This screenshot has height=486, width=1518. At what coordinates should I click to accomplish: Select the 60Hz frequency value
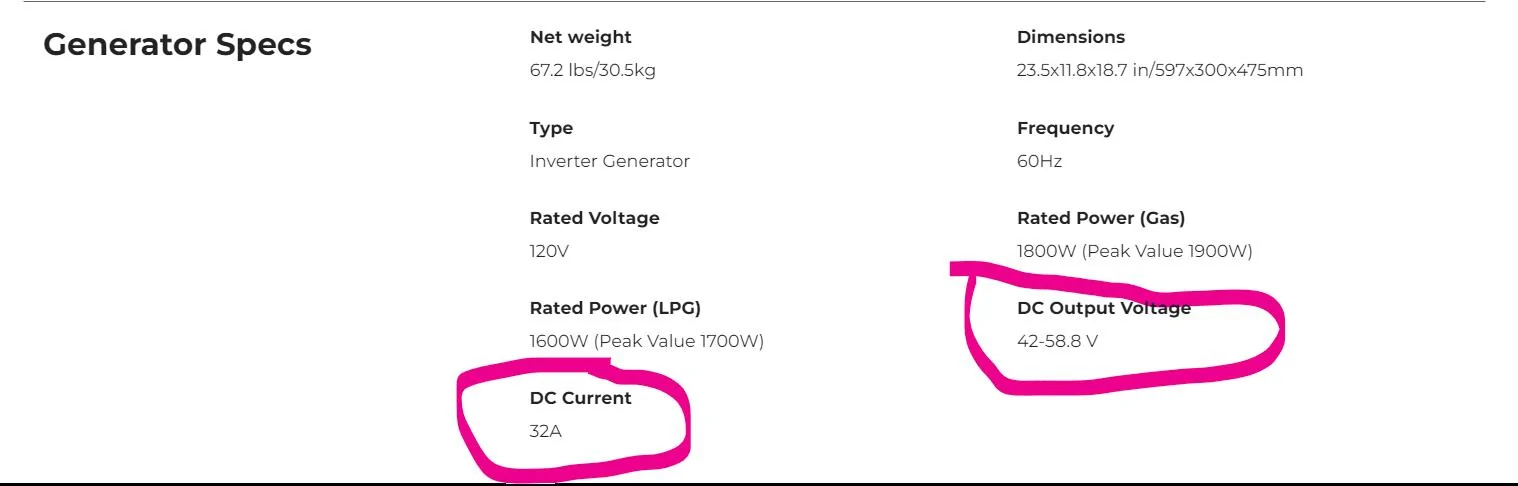pos(1039,161)
